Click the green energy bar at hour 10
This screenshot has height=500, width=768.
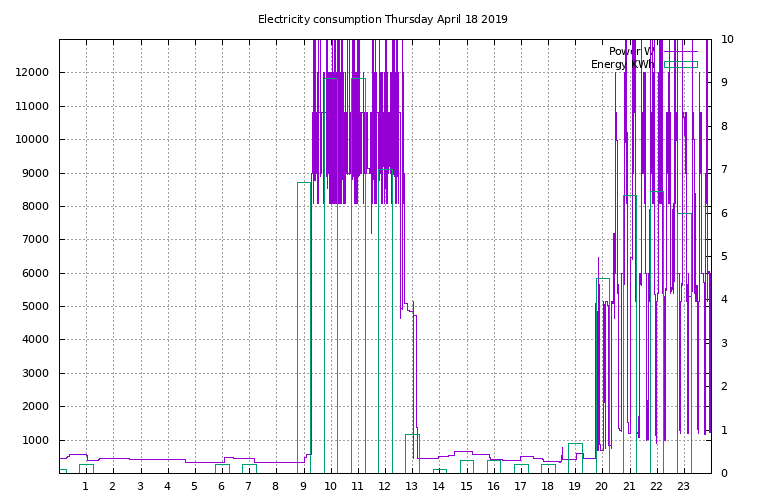(331, 276)
